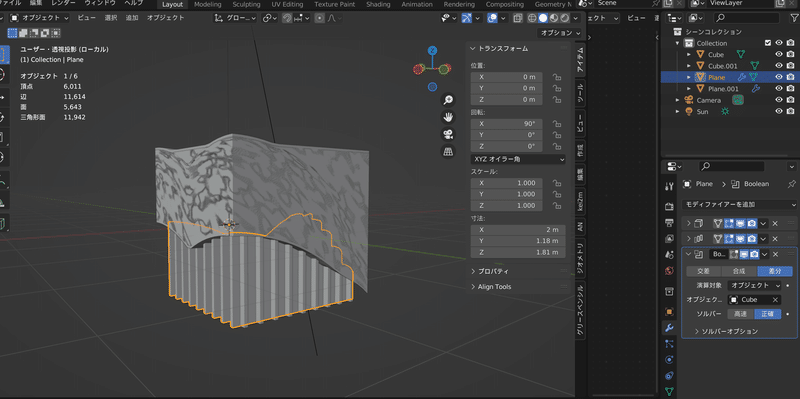The image size is (800, 399).
Task: Select wireframe viewport shading
Action: click(x=532, y=18)
